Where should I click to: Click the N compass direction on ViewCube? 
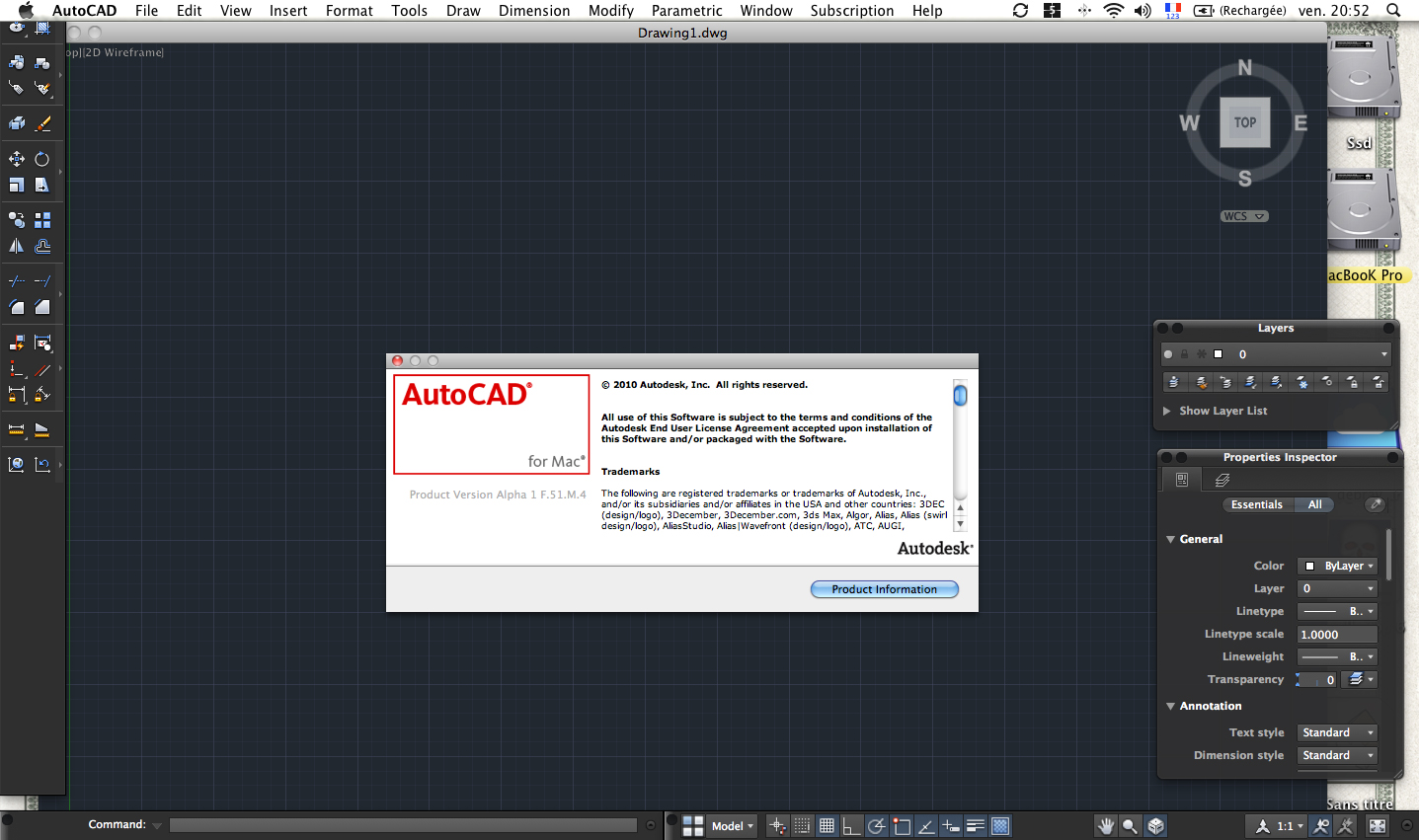pos(1245,68)
